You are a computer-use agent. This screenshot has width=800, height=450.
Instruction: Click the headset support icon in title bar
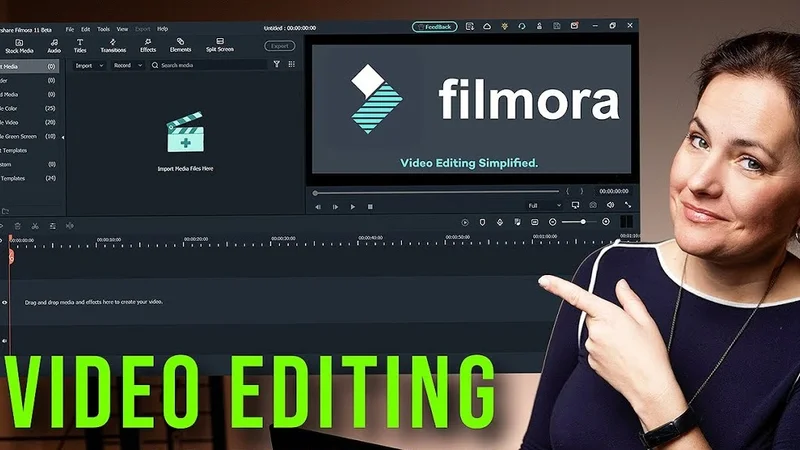coord(521,26)
